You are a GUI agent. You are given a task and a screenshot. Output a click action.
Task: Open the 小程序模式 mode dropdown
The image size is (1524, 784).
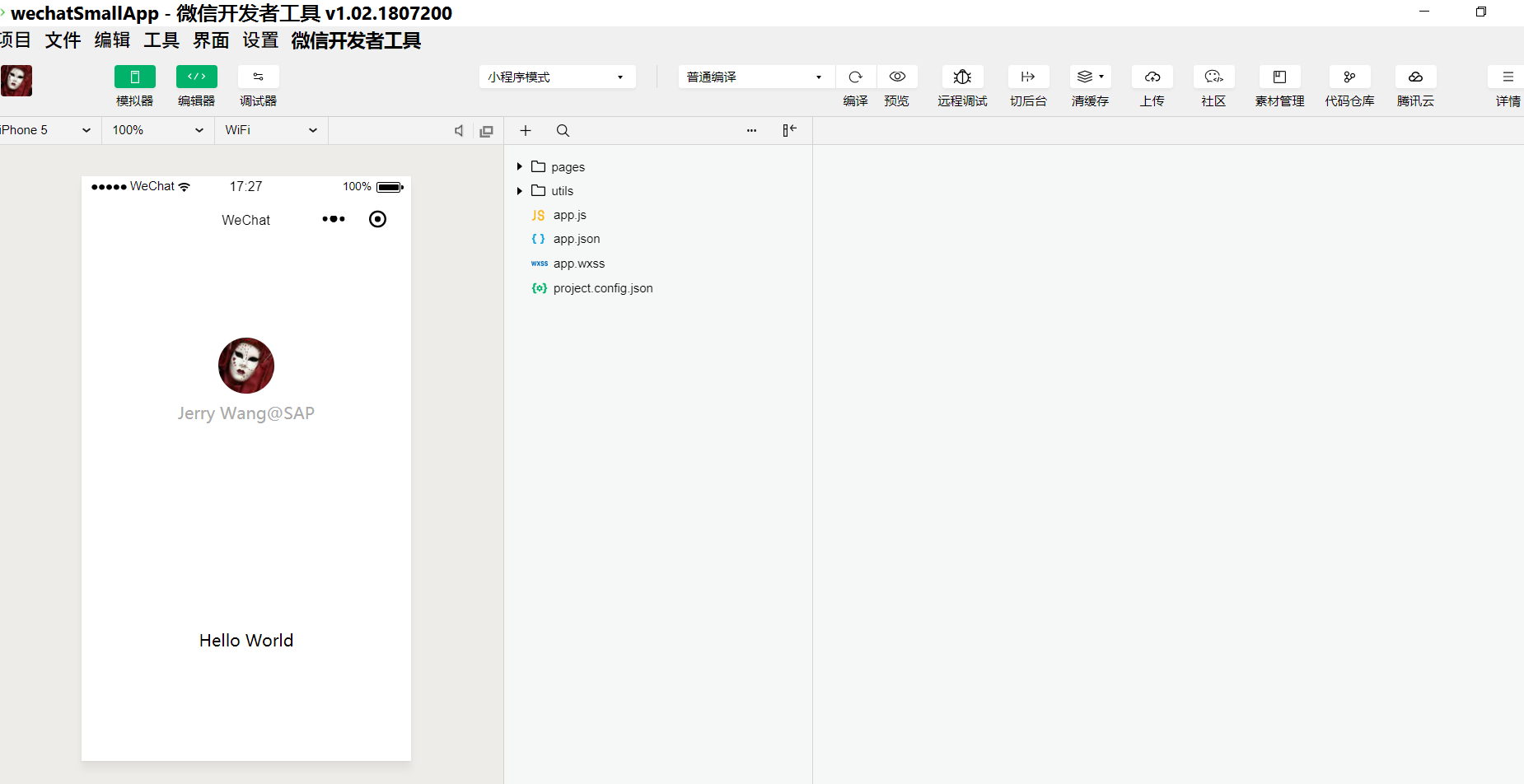pyautogui.click(x=558, y=77)
